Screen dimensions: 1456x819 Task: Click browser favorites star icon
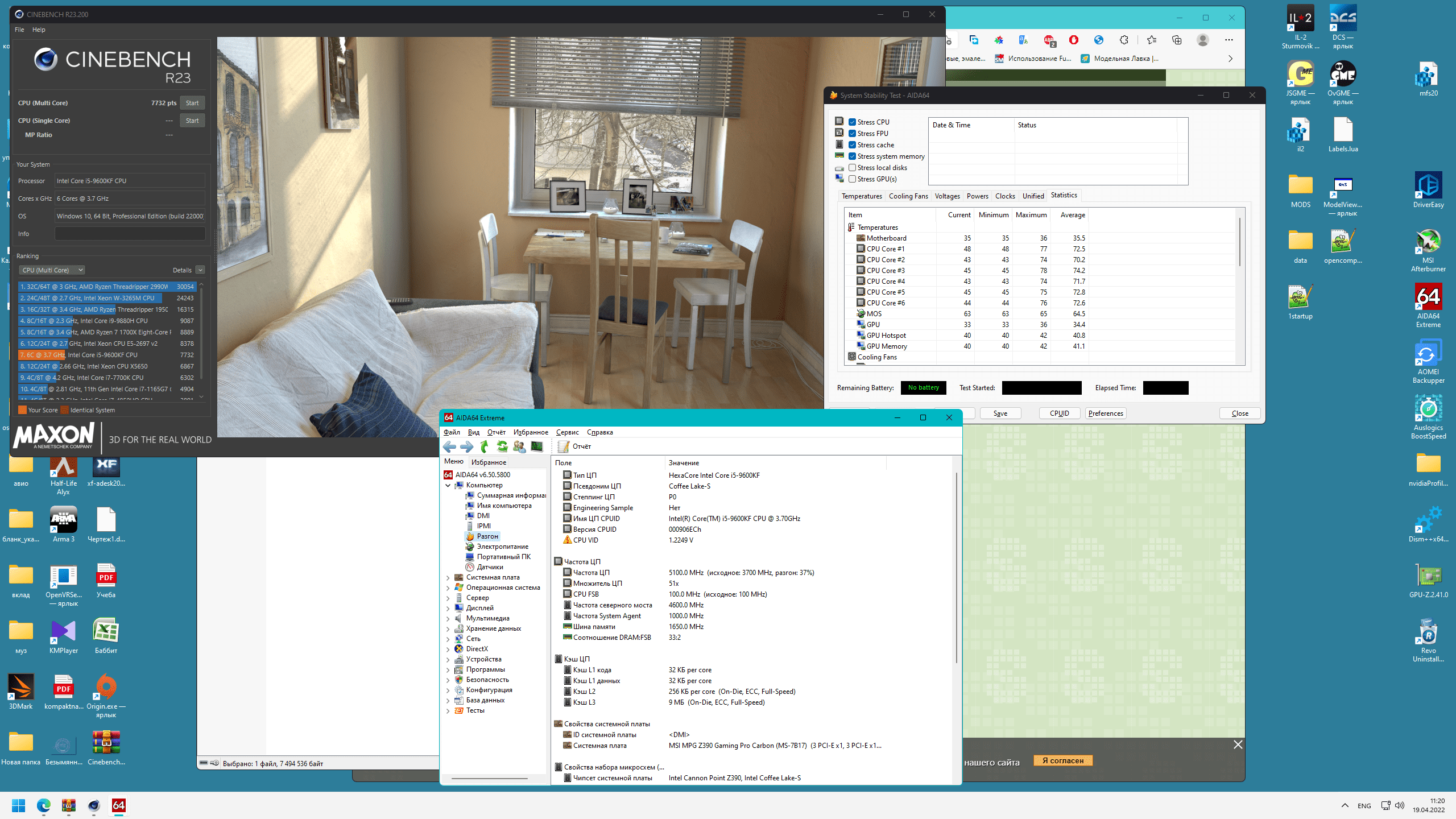pos(1152,40)
